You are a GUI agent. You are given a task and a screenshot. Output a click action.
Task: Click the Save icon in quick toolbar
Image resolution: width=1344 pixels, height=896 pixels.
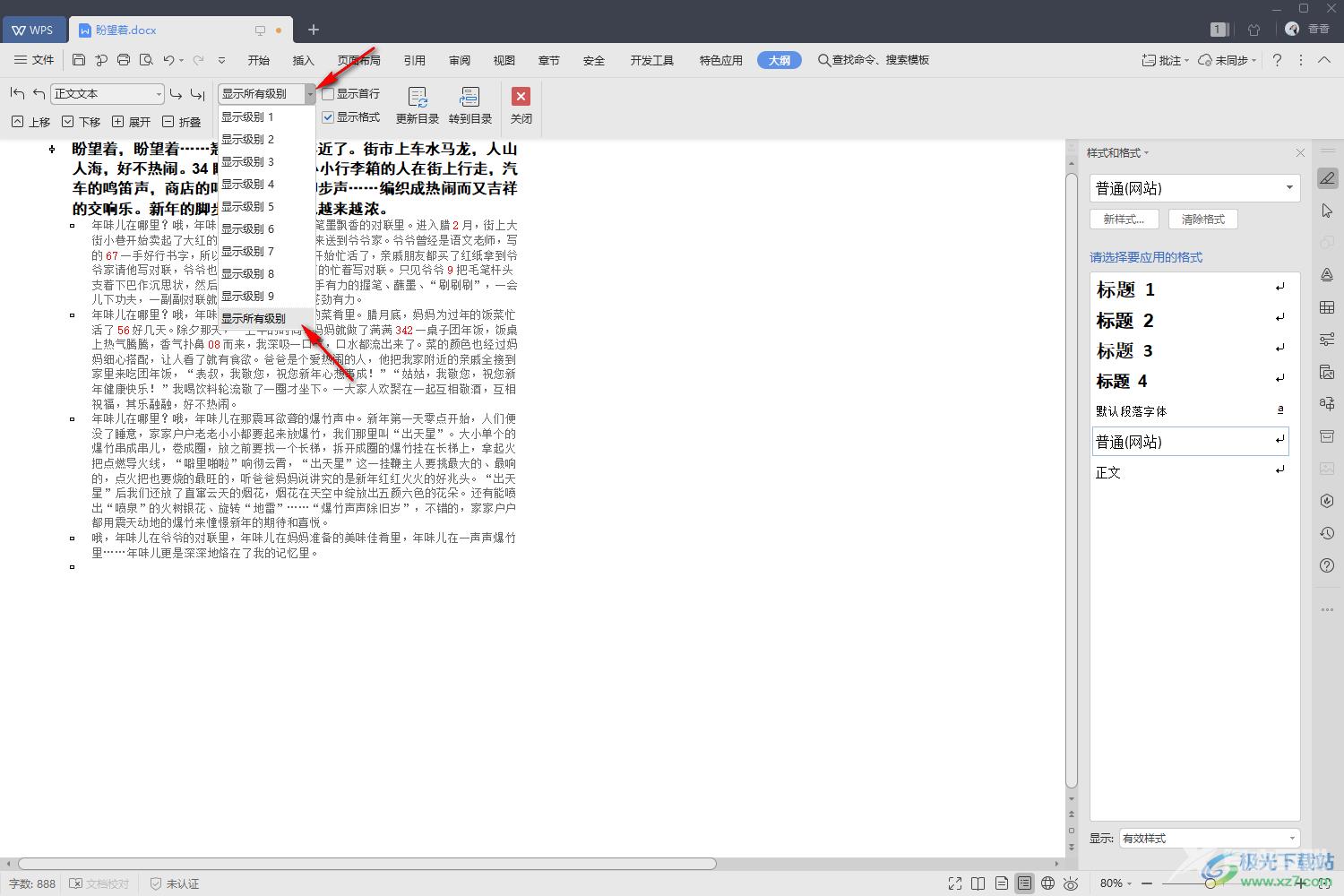[79, 60]
